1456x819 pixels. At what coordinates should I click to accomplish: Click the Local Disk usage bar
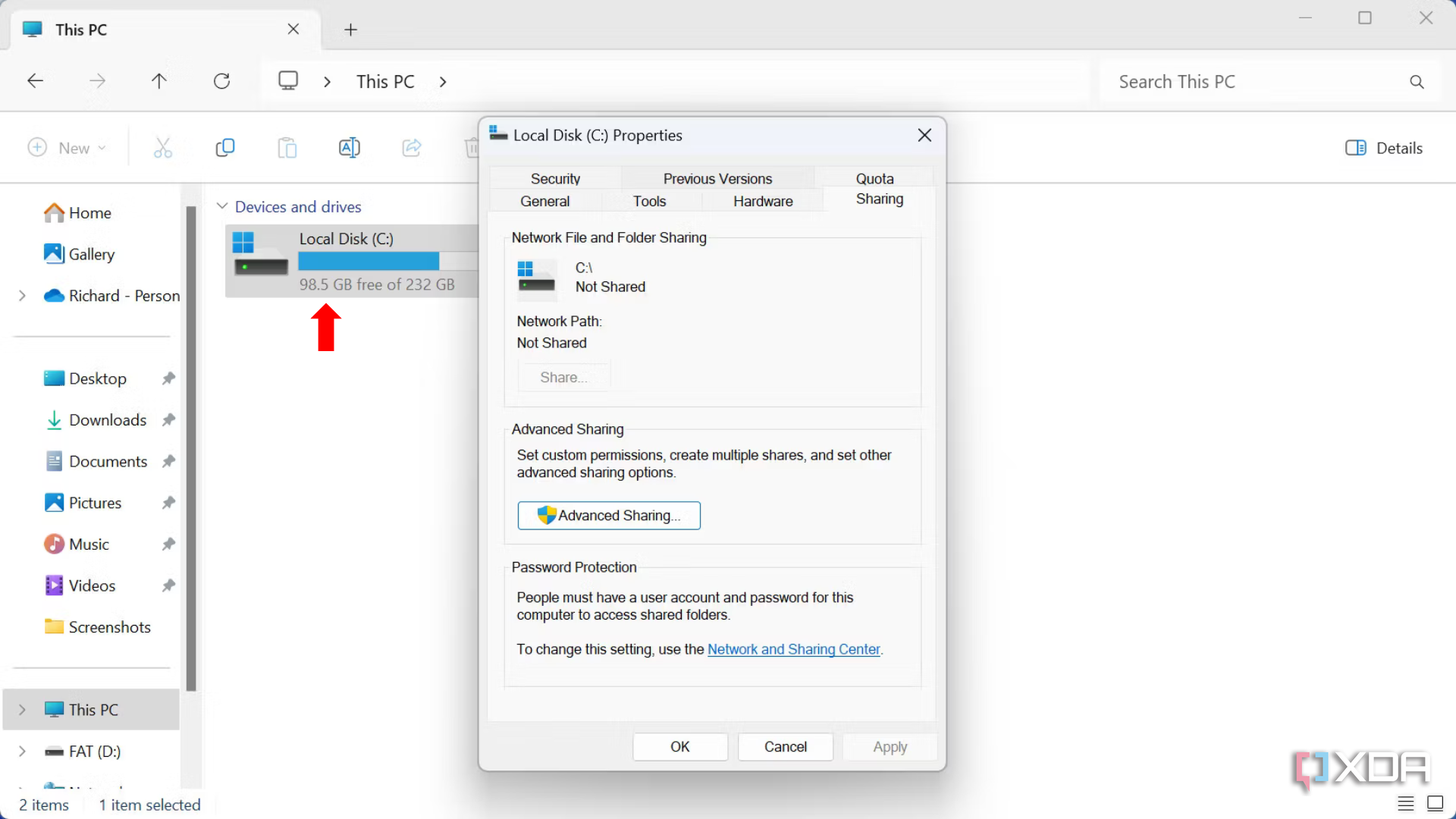point(369,261)
